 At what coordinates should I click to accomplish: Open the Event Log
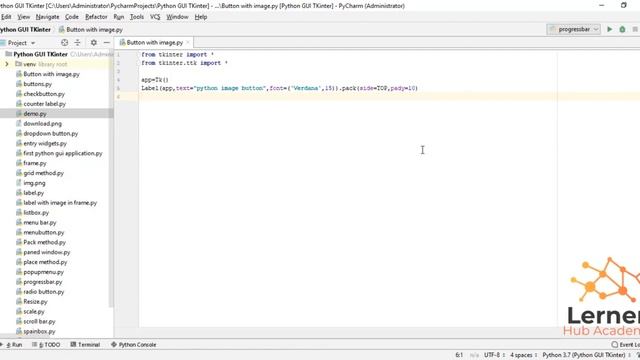pyautogui.click(x=625, y=344)
